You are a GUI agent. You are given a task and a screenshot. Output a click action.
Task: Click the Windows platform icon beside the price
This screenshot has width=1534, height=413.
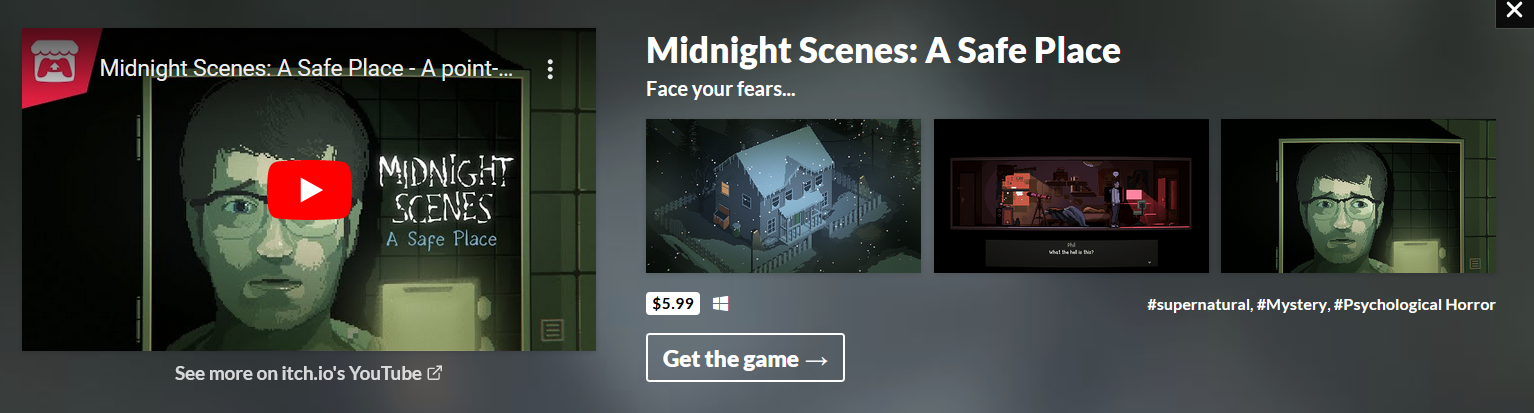[720, 304]
